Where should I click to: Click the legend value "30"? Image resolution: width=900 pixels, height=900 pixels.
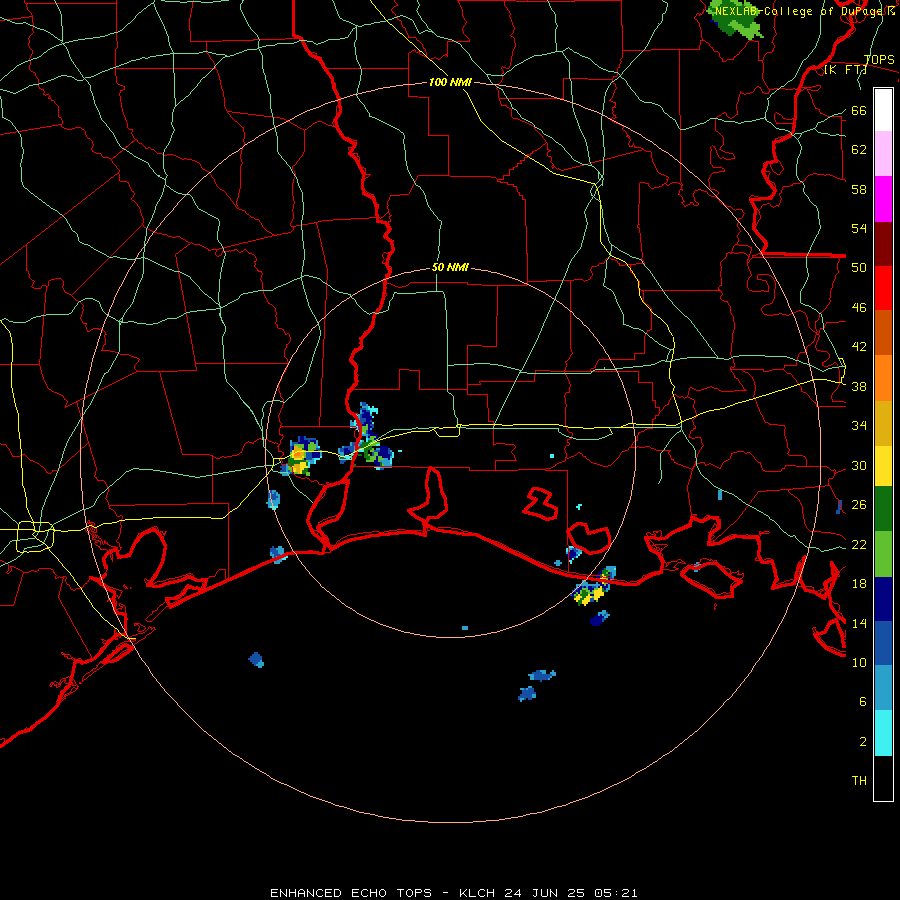(859, 465)
